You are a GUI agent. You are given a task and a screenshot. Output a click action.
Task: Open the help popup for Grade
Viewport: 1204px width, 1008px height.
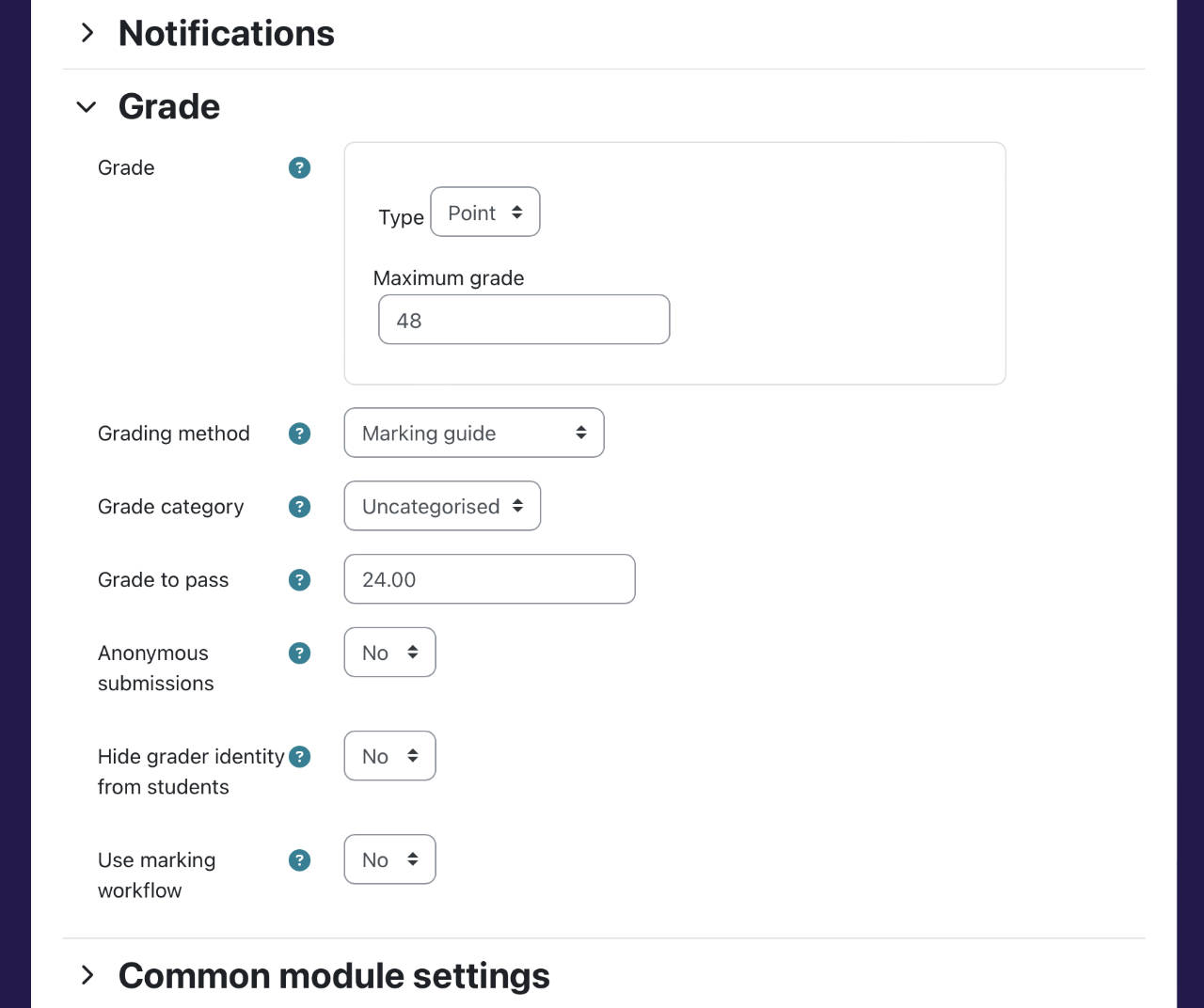[299, 167]
